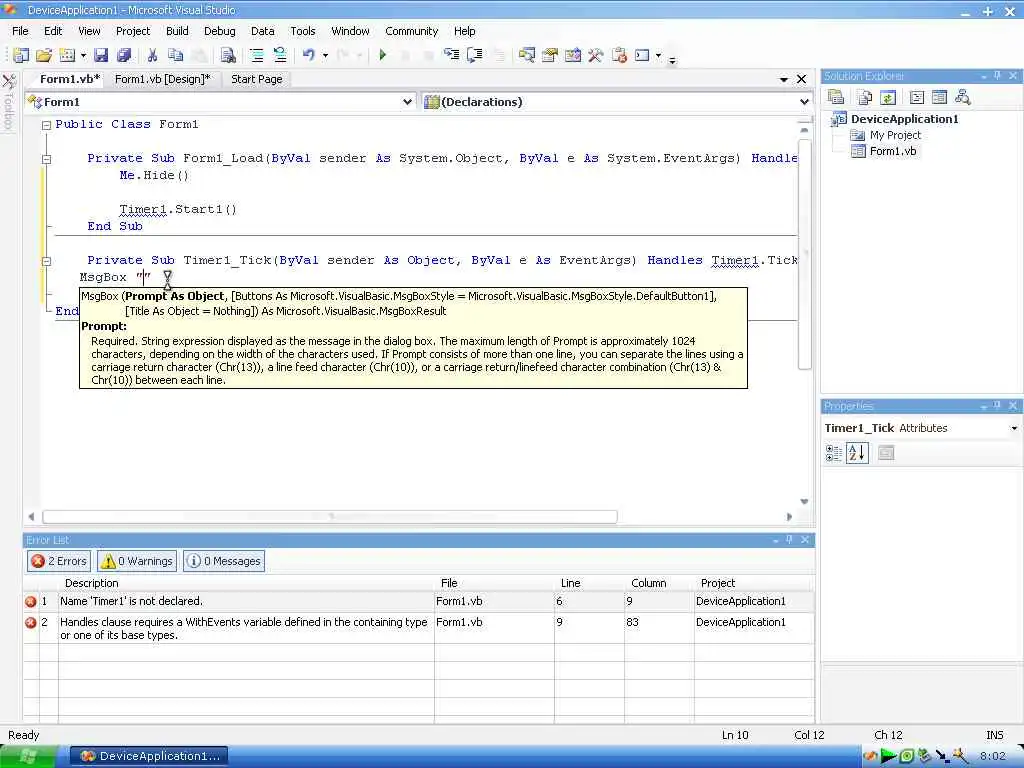
Task: Click the Copy toolbar icon
Action: click(x=175, y=56)
